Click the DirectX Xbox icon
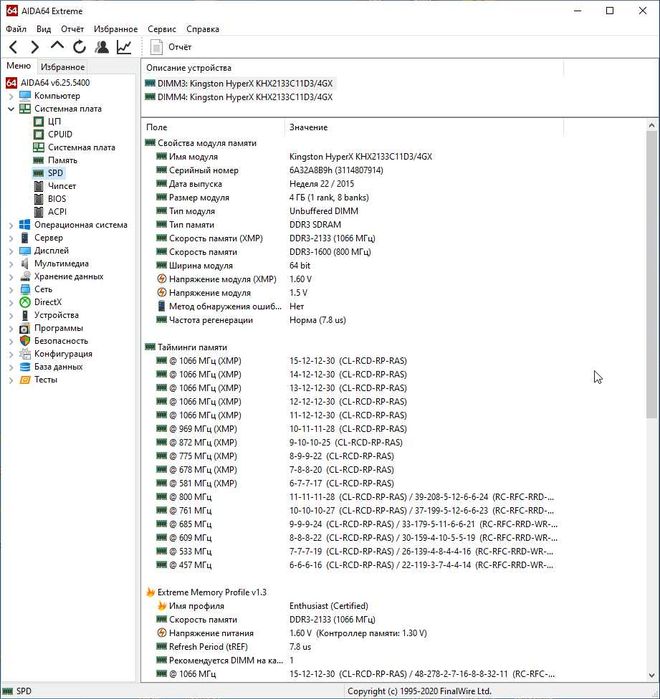The width and height of the screenshot is (660, 699). pyautogui.click(x=25, y=302)
